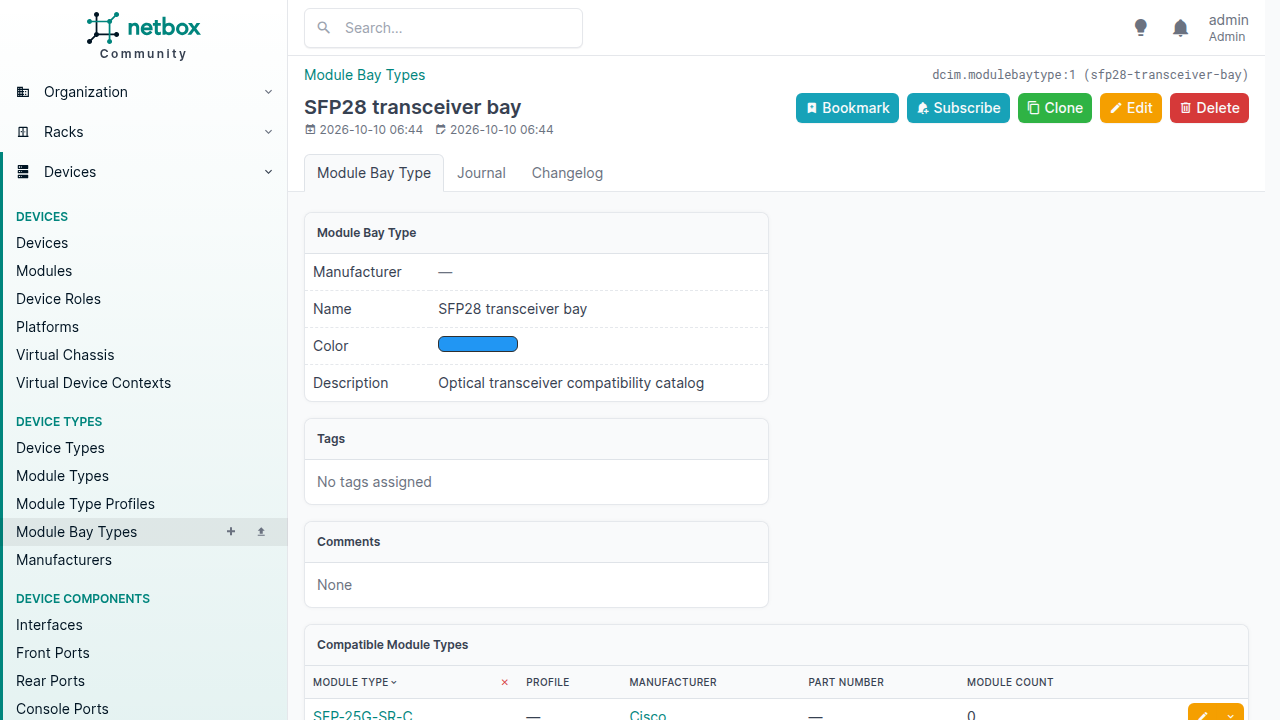Click the Subscribe button
The width and height of the screenshot is (1280, 720).
(x=958, y=108)
